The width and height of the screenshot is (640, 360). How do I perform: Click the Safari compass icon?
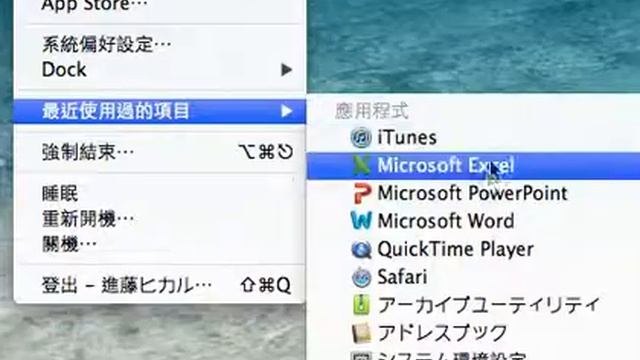[361, 277]
